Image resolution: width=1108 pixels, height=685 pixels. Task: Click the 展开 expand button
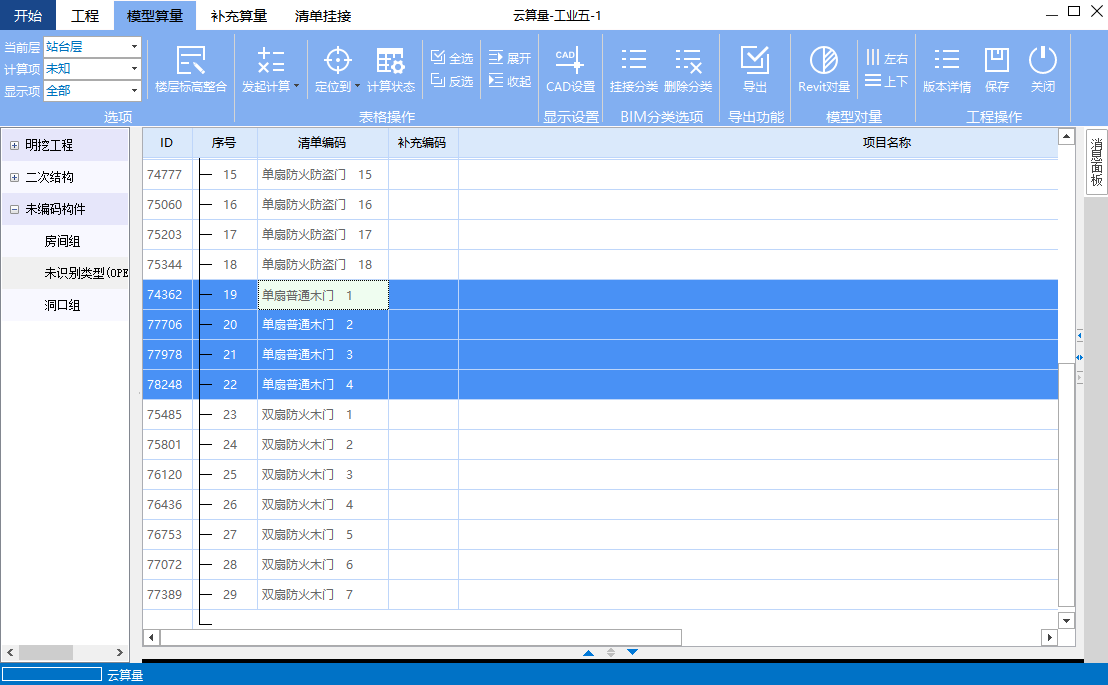click(510, 58)
